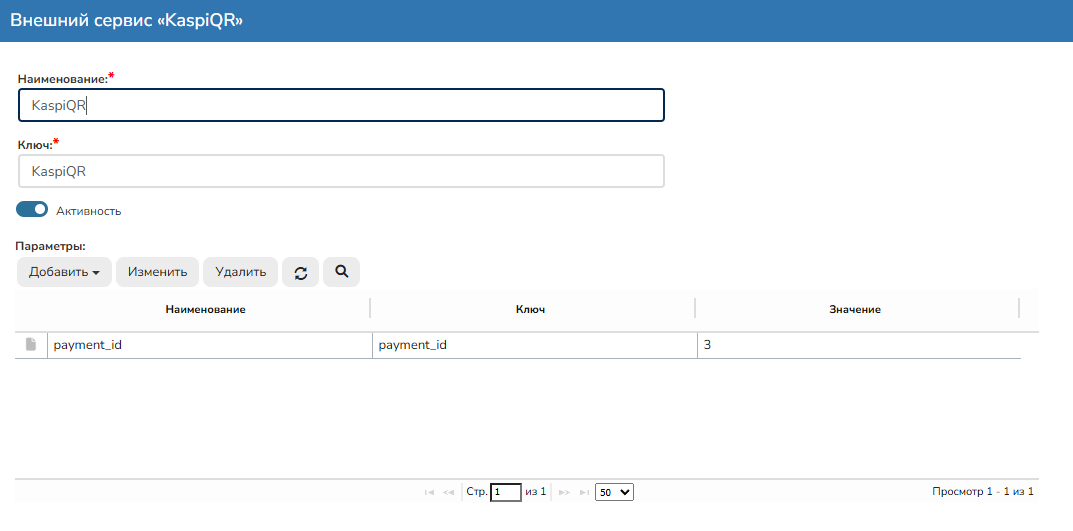Image resolution: width=1073 pixels, height=531 pixels.
Task: Select the Значение cell containing 3
Action: coord(858,345)
